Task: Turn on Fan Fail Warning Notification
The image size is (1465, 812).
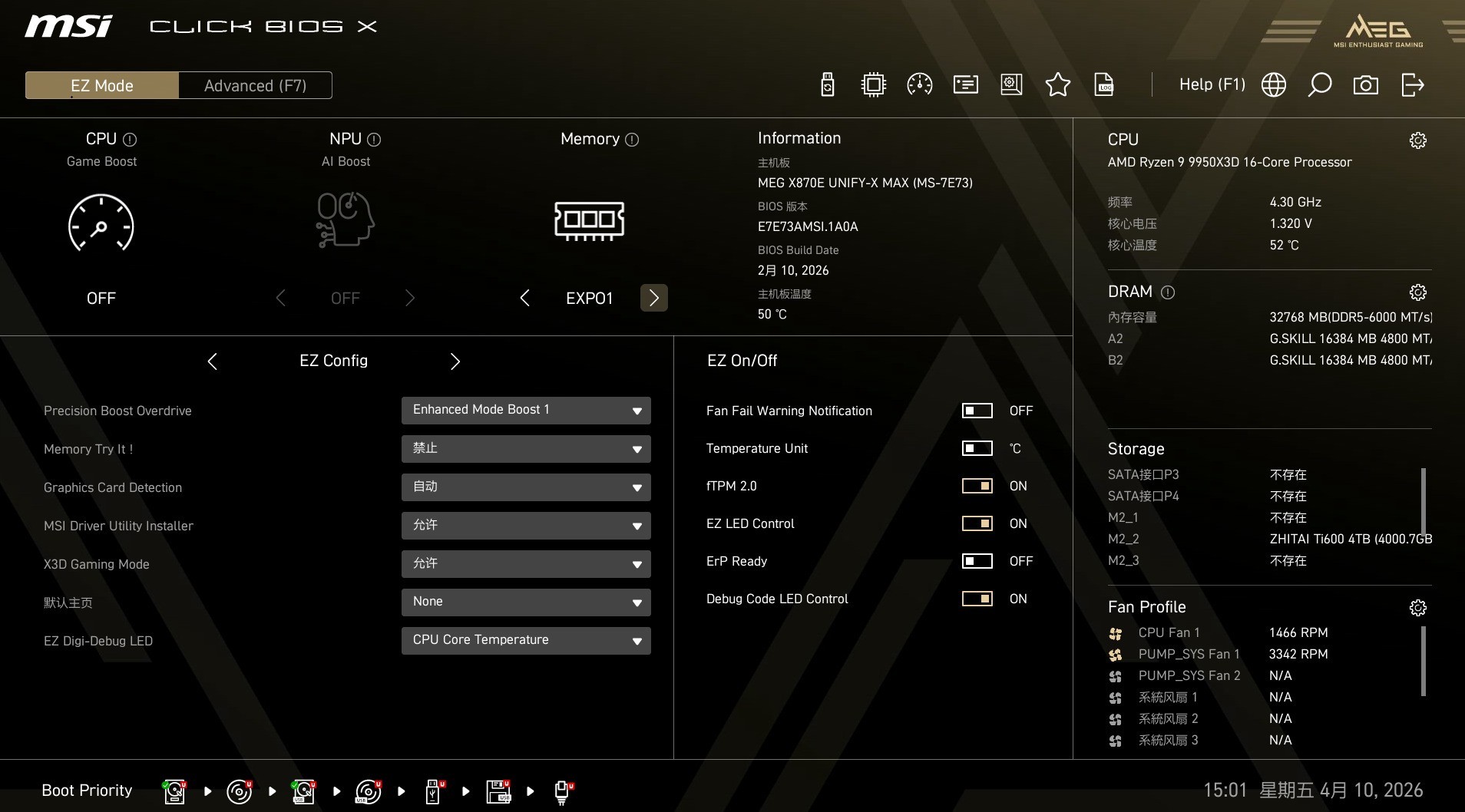Action: tap(977, 411)
